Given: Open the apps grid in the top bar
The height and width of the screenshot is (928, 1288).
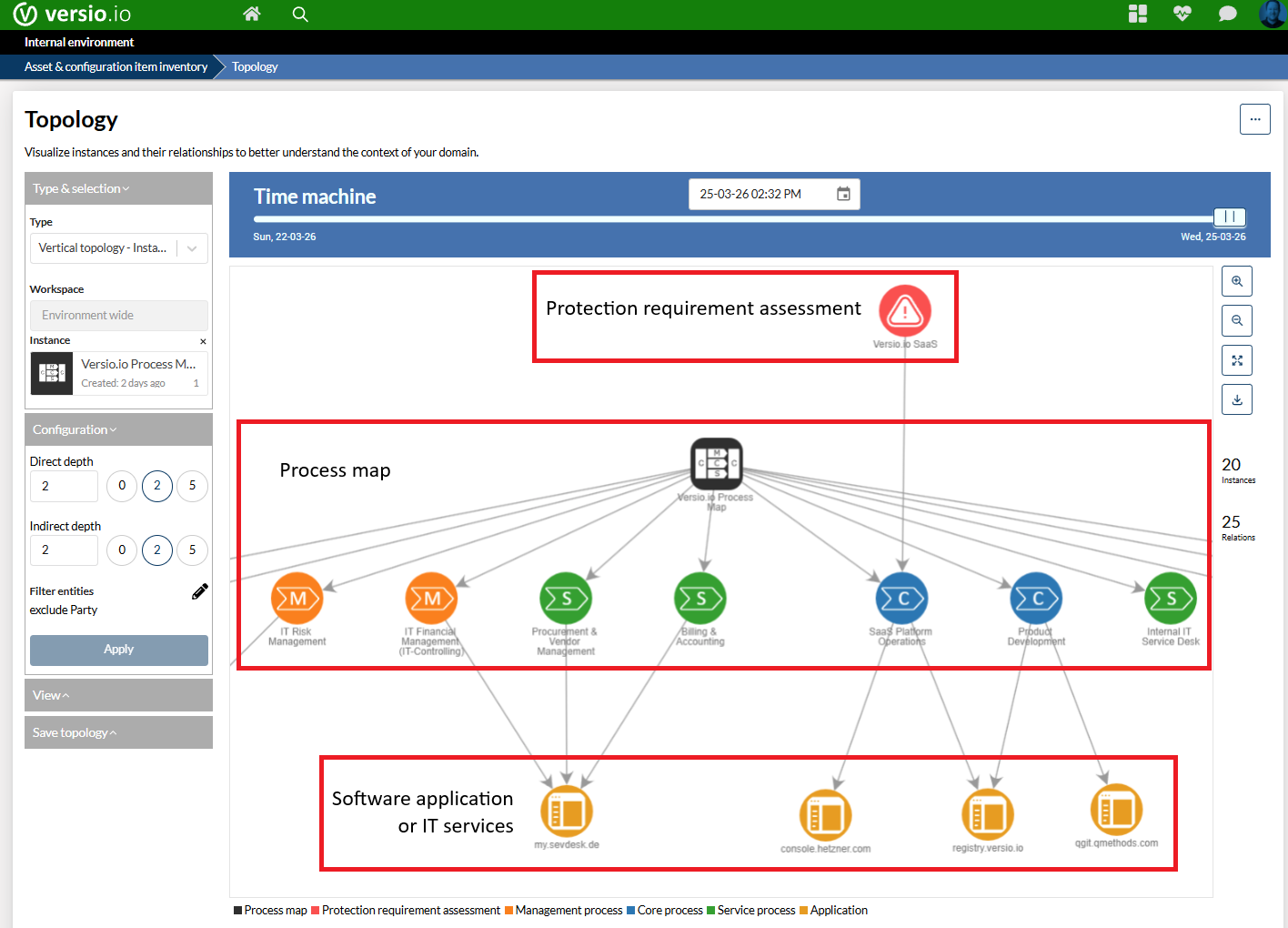Looking at the screenshot, I should [x=1137, y=14].
